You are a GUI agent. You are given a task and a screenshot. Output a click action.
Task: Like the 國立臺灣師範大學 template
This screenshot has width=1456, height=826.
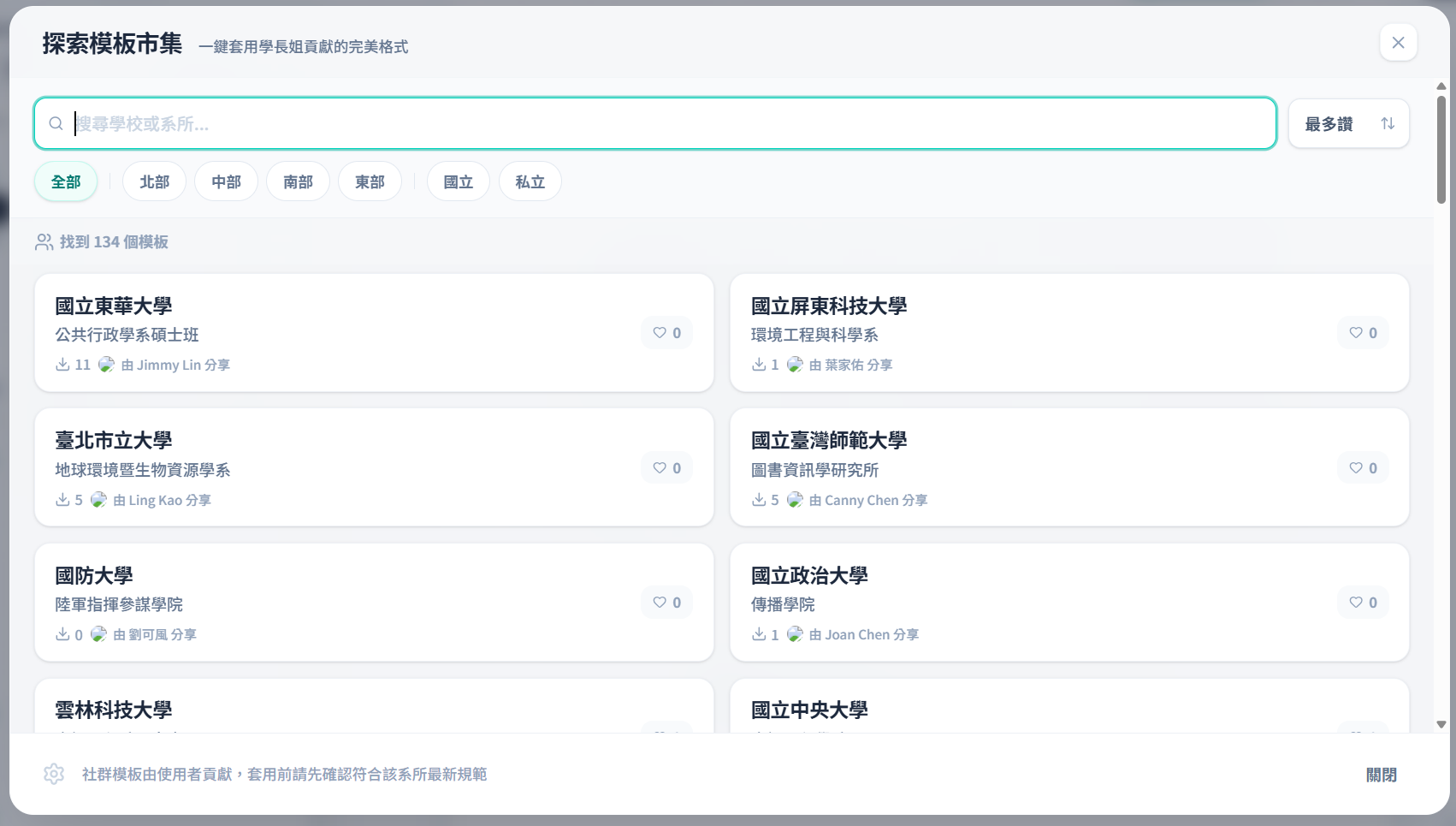[x=1364, y=468]
